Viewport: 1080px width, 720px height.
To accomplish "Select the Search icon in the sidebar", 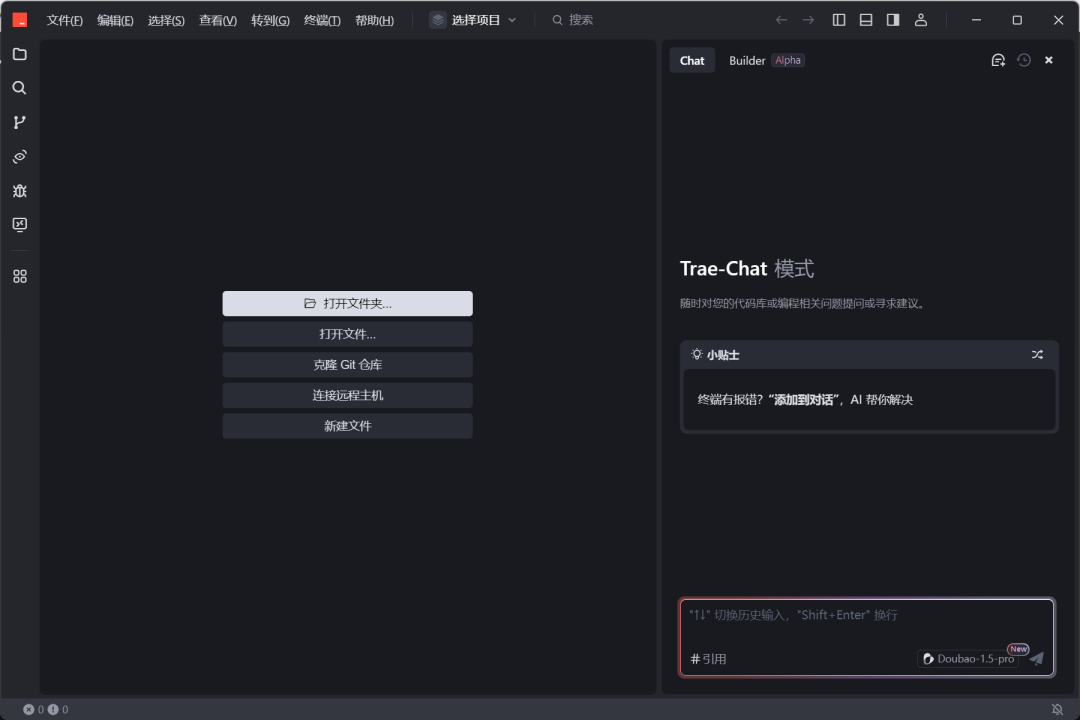I will [x=19, y=88].
